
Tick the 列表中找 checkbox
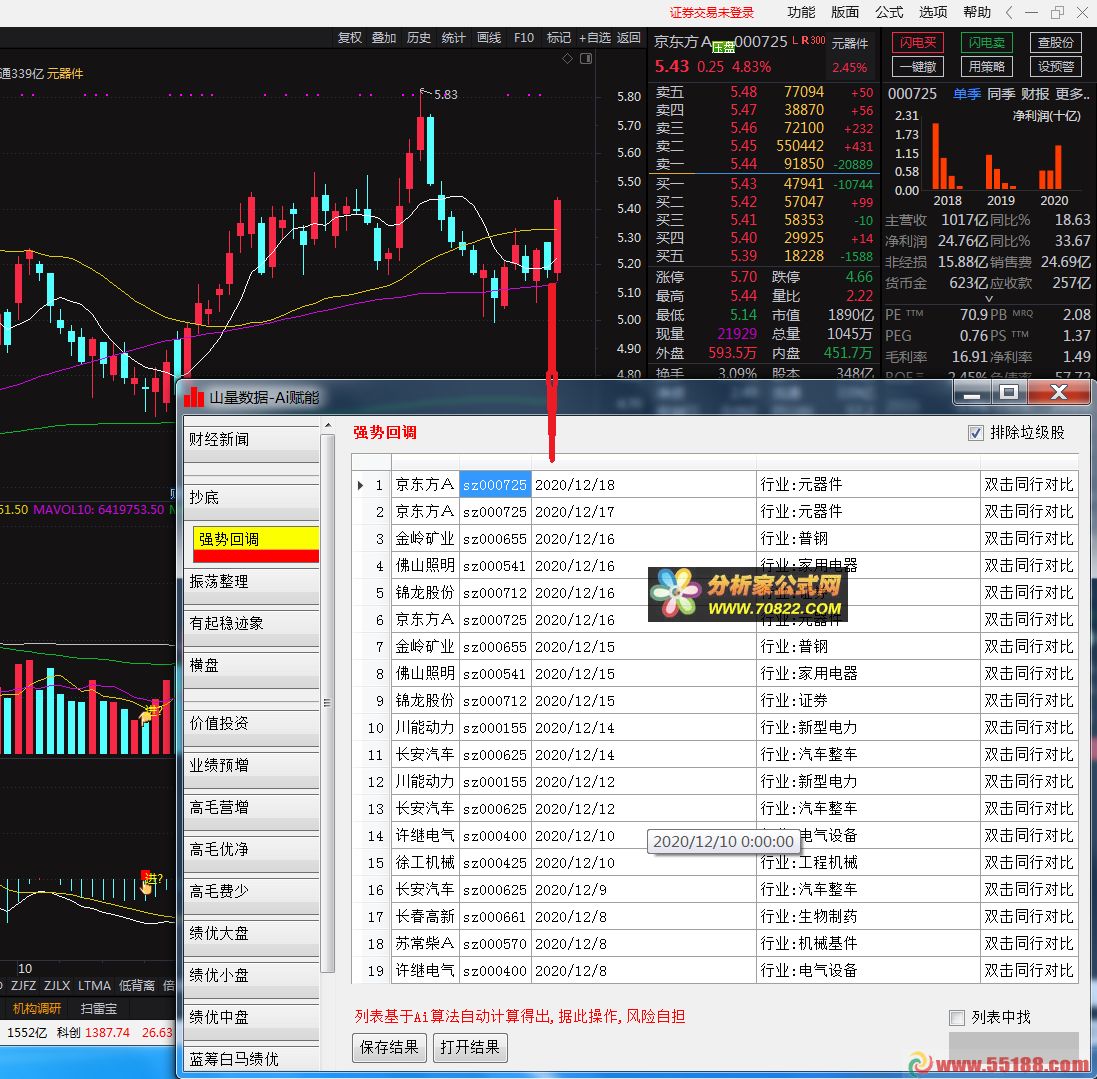click(x=956, y=1017)
